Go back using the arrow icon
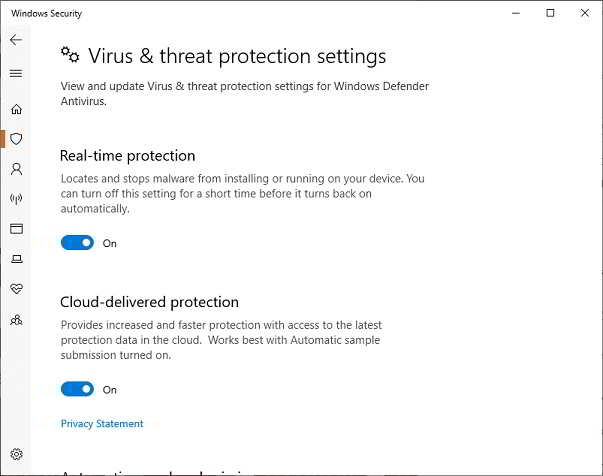The height and width of the screenshot is (476, 603). point(16,40)
